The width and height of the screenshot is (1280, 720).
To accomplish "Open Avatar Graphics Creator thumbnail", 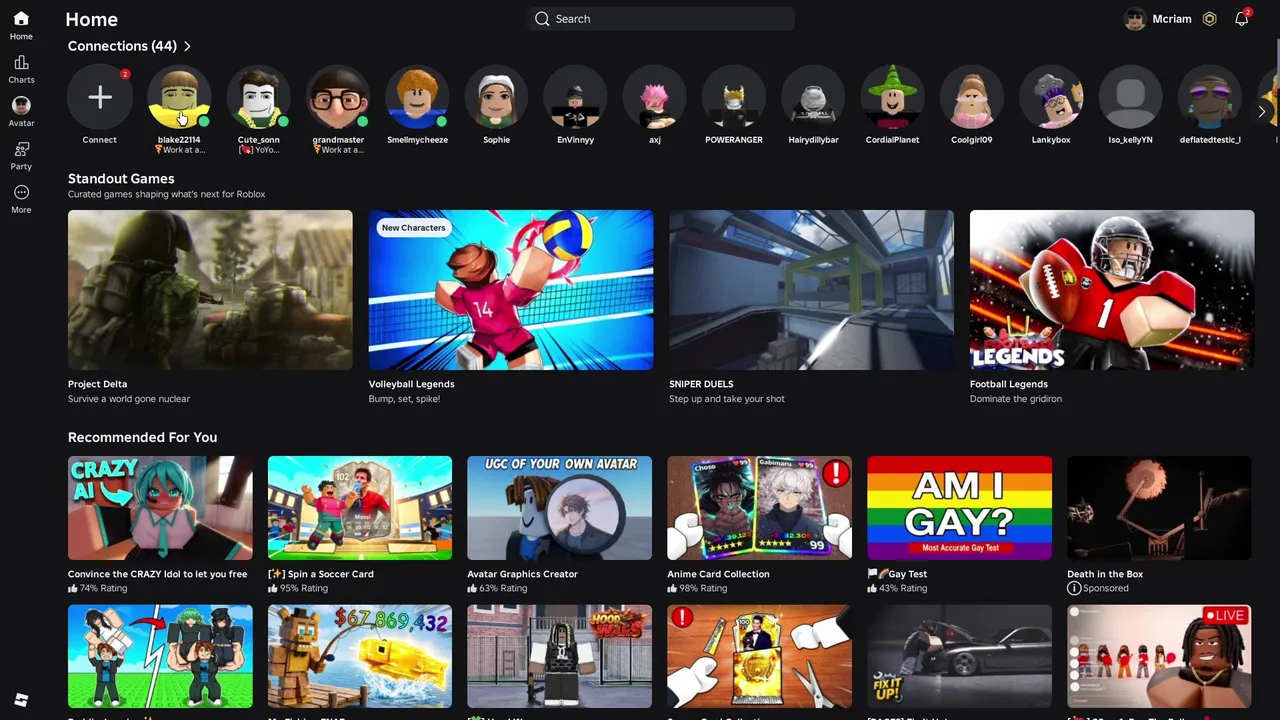I will (559, 508).
